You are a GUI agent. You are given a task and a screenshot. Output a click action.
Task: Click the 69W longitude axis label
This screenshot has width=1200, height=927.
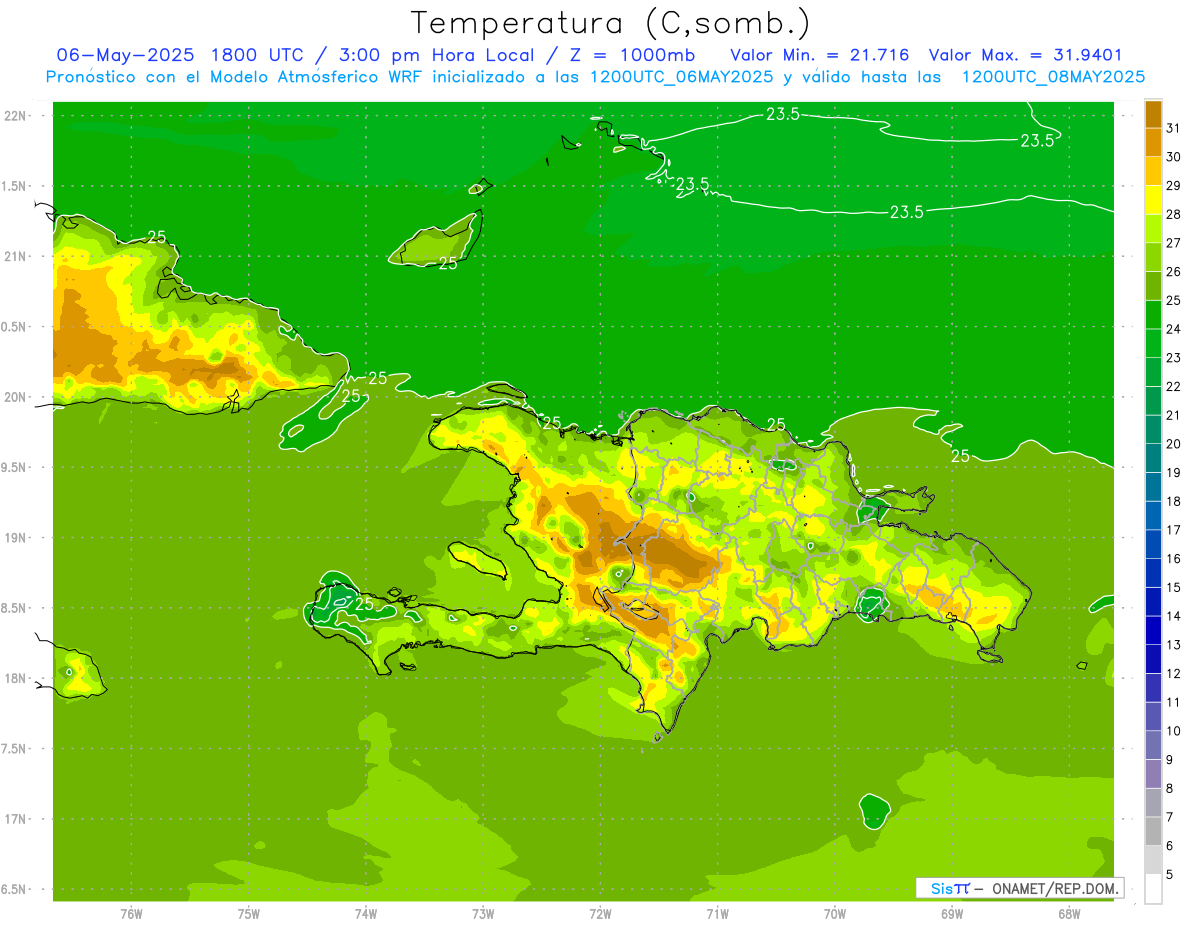click(952, 913)
